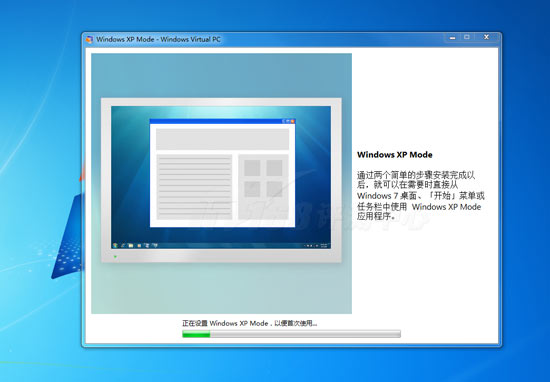Viewport: 550px width, 382px height.
Task: Click the green power LED on illustrated monitor
Action: 115,257
